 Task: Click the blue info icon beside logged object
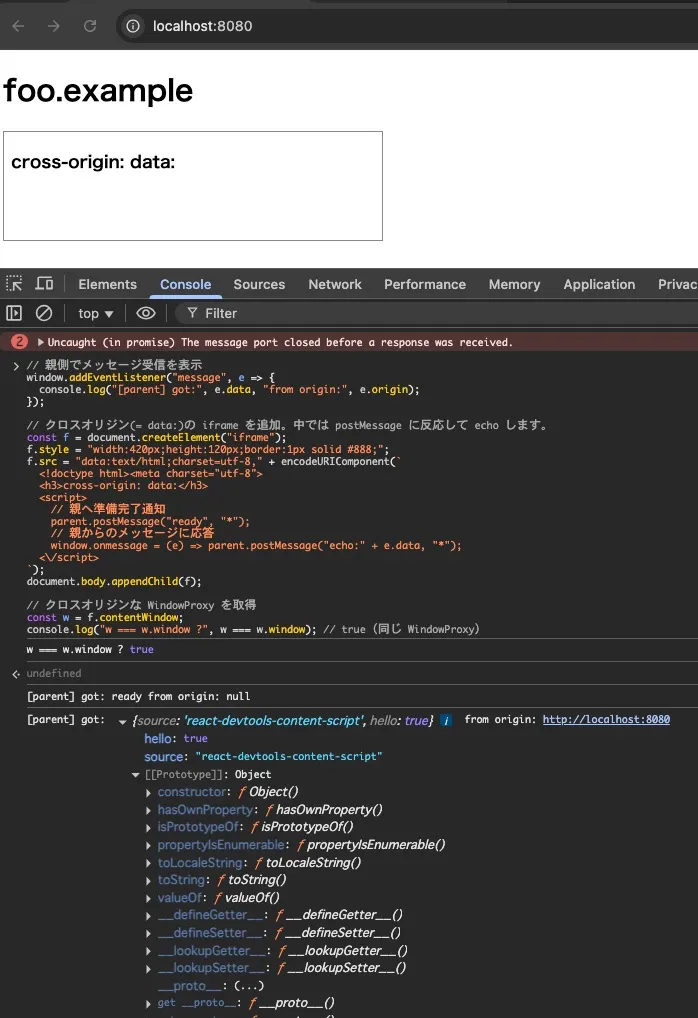pyautogui.click(x=446, y=720)
